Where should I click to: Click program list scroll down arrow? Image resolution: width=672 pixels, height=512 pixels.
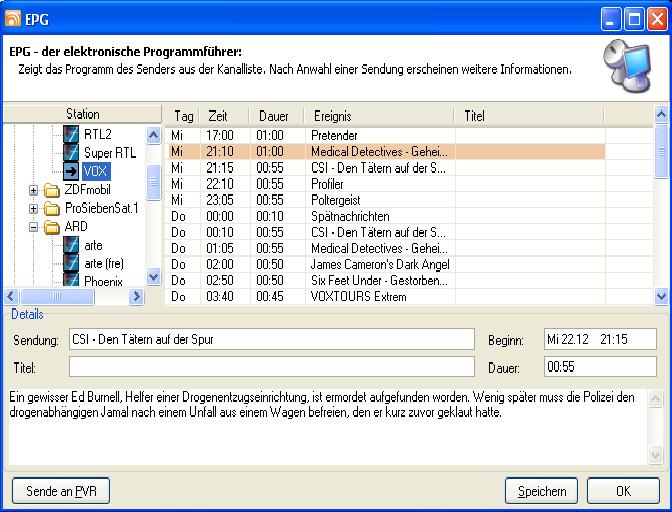pos(661,296)
